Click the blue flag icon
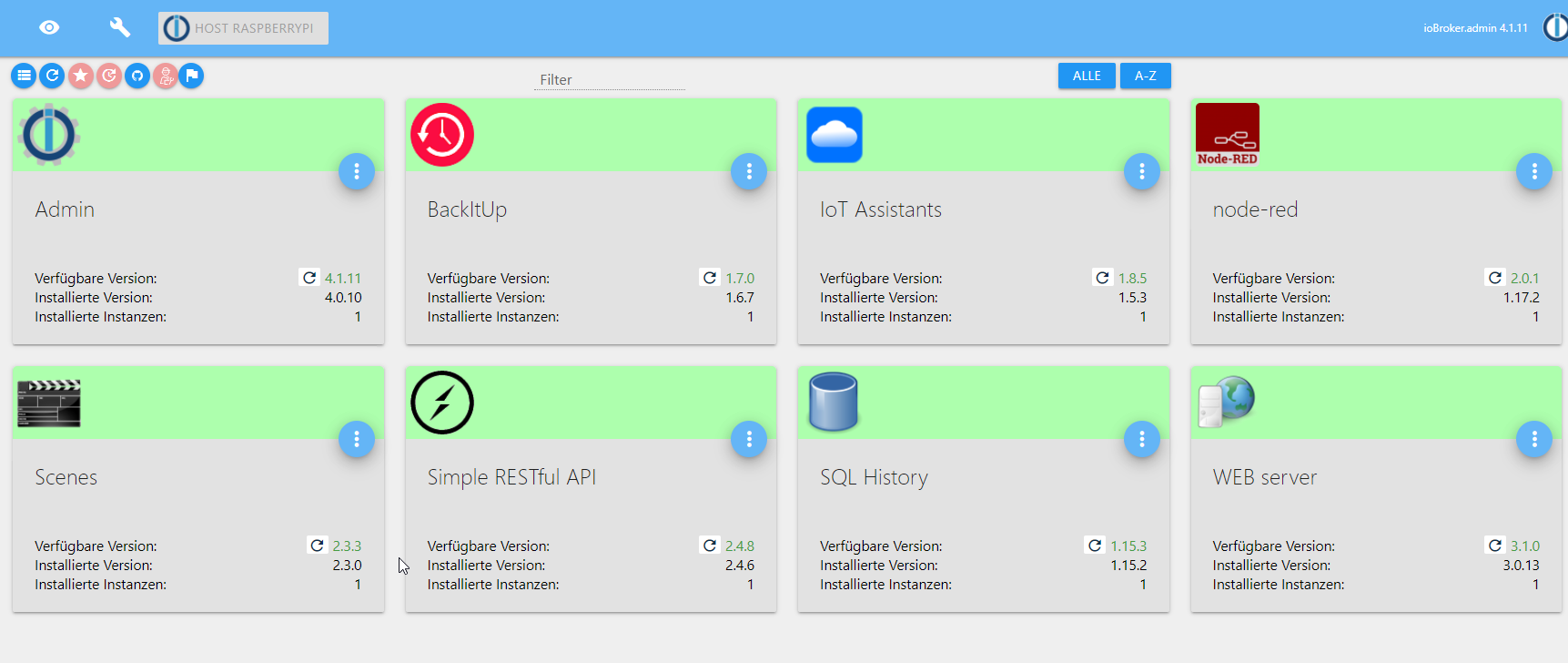The height and width of the screenshot is (663, 1568). pos(191,76)
